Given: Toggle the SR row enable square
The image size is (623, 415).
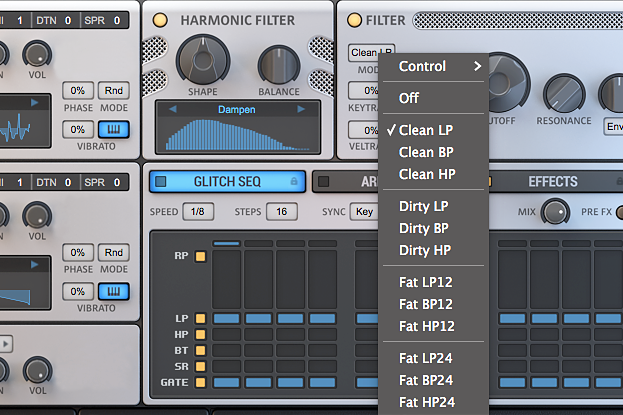Looking at the screenshot, I should point(200,366).
